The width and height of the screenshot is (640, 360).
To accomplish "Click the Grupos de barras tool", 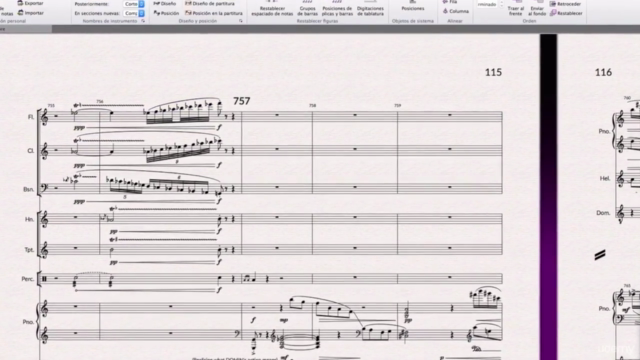I will tap(307, 8).
